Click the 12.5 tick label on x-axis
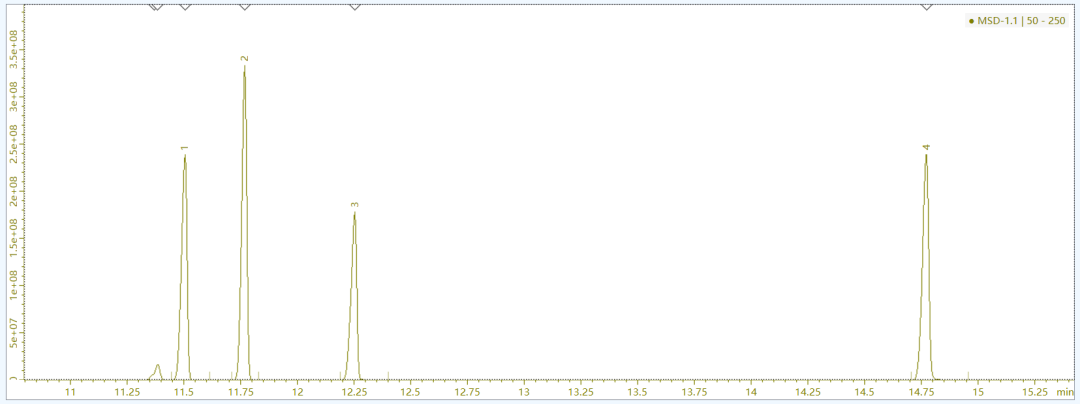Image resolution: width=1080 pixels, height=404 pixels. point(410,393)
